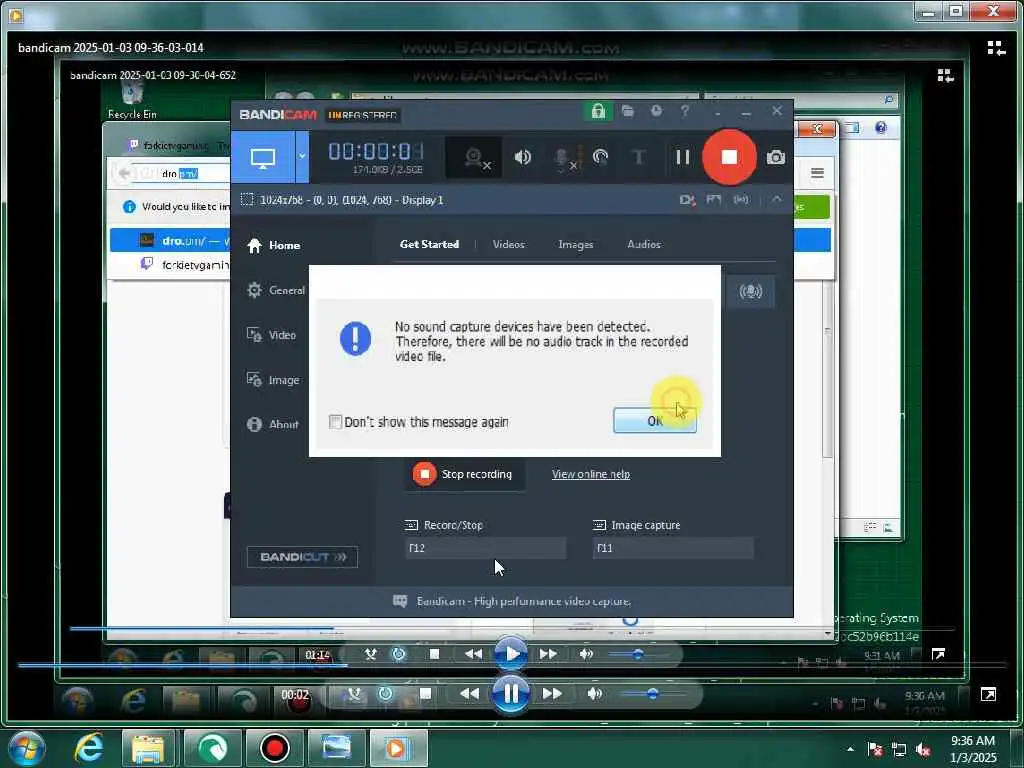
Task: Take a screenshot with Bandicam's camera icon
Action: [x=775, y=157]
